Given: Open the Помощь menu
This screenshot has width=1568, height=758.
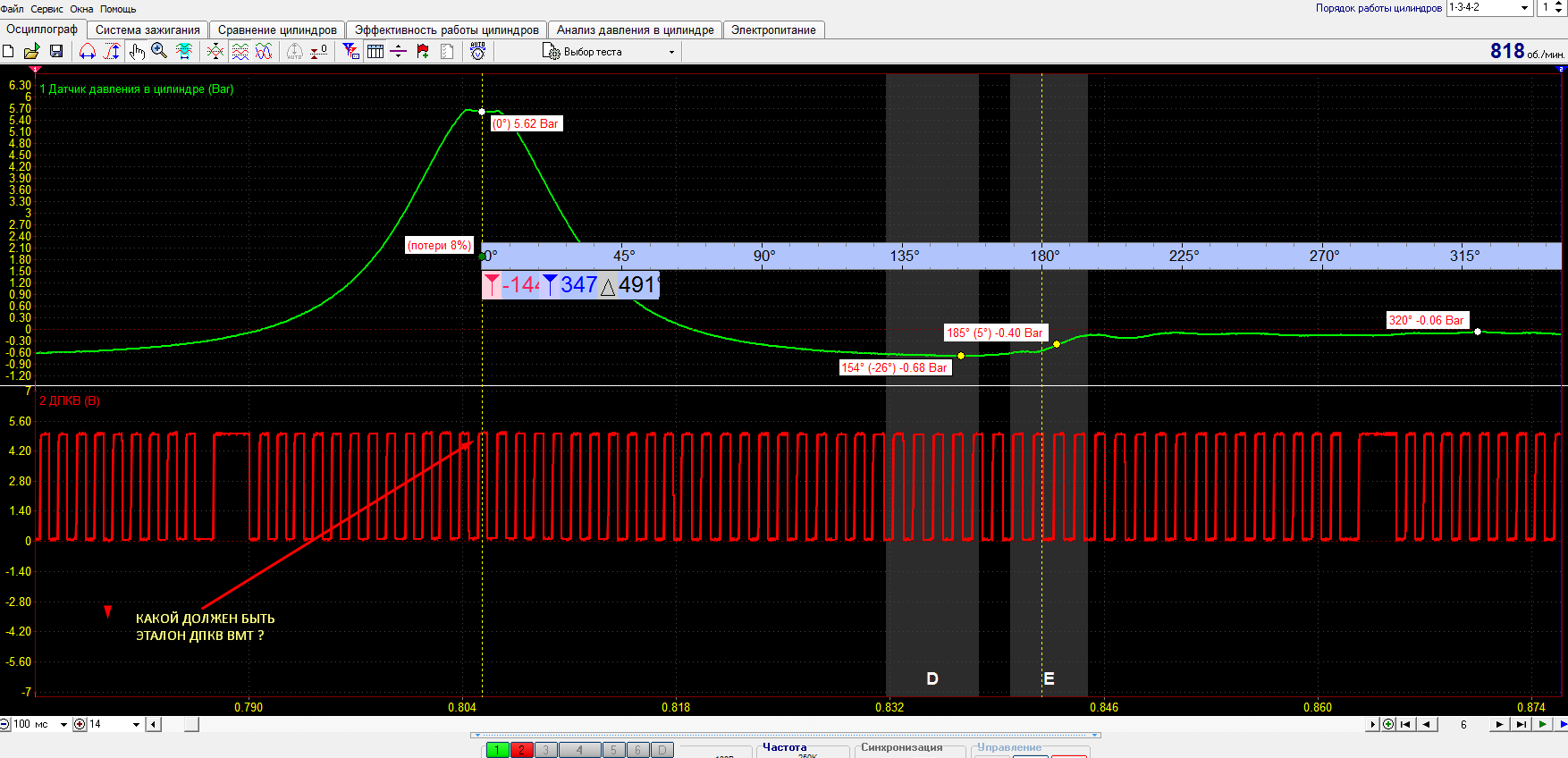Looking at the screenshot, I should pos(118,9).
